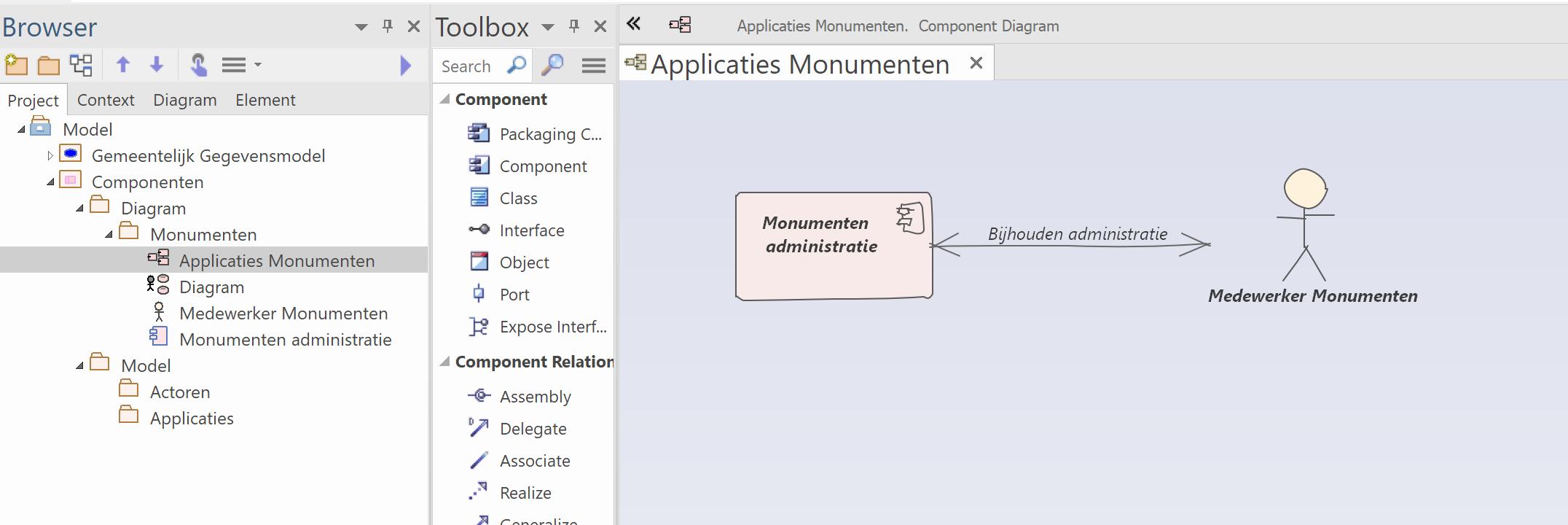Screen dimensions: 1568x525
Task: Select Medewerker Monumenten in project tree
Action: [283, 314]
